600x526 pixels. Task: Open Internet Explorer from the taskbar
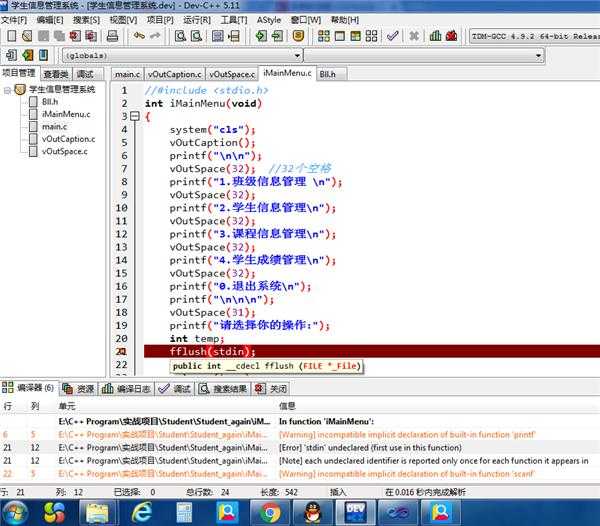[142, 513]
